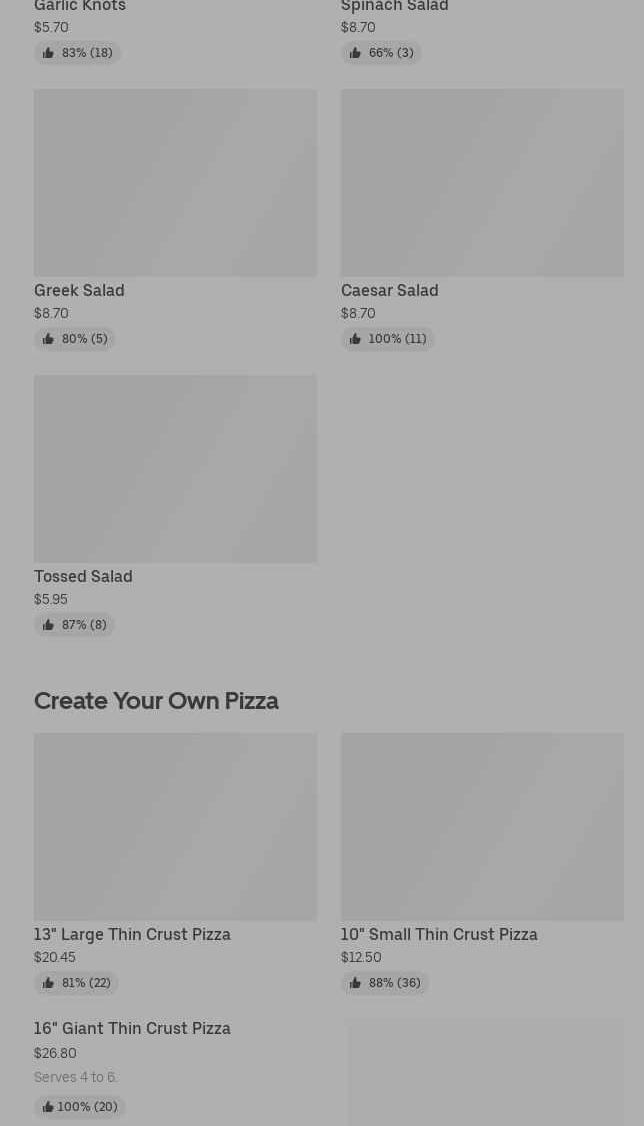Click the Create Your Own Pizza heading
The image size is (644, 1126).
pos(156,701)
